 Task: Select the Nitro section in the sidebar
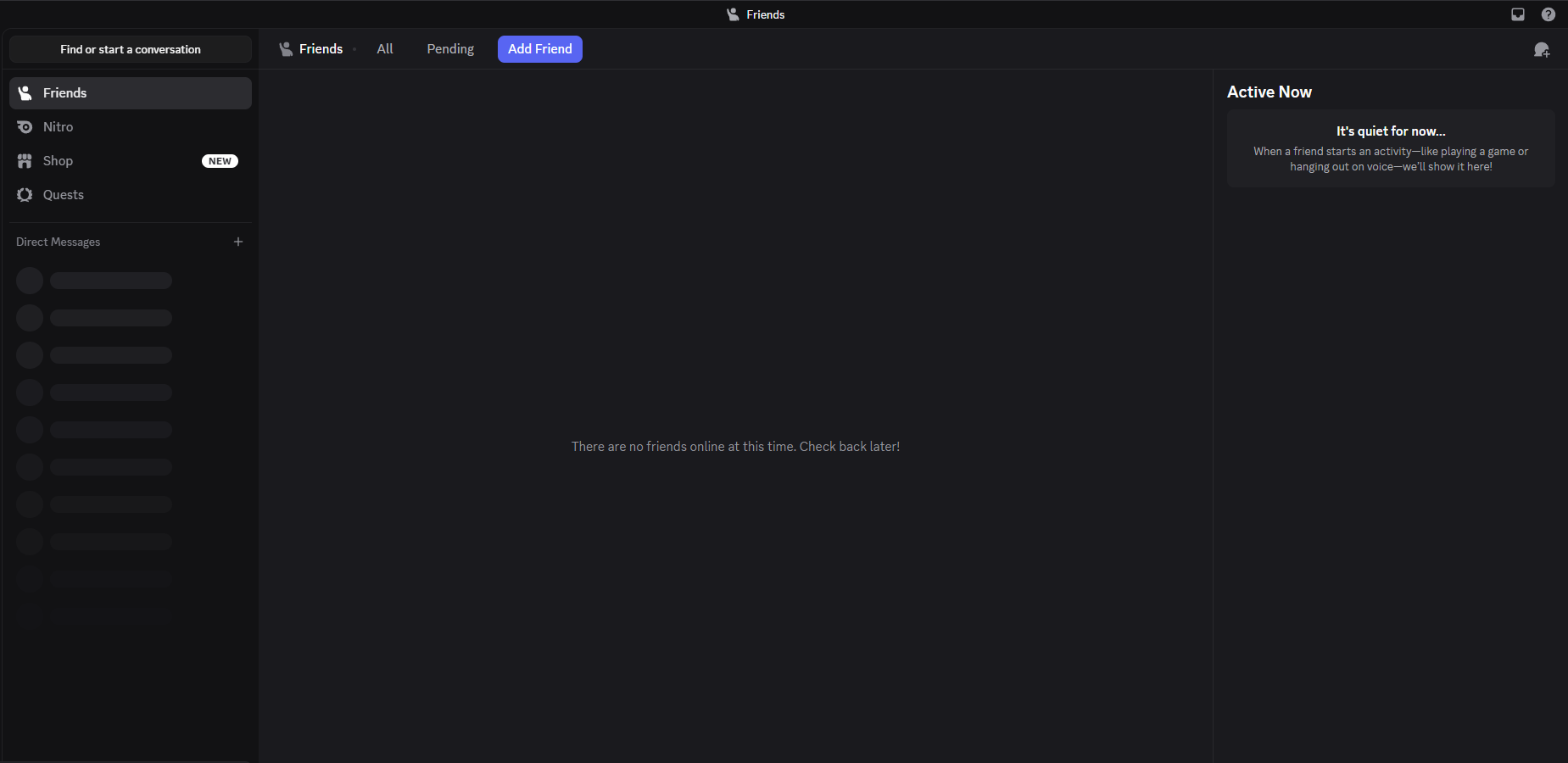[x=58, y=126]
